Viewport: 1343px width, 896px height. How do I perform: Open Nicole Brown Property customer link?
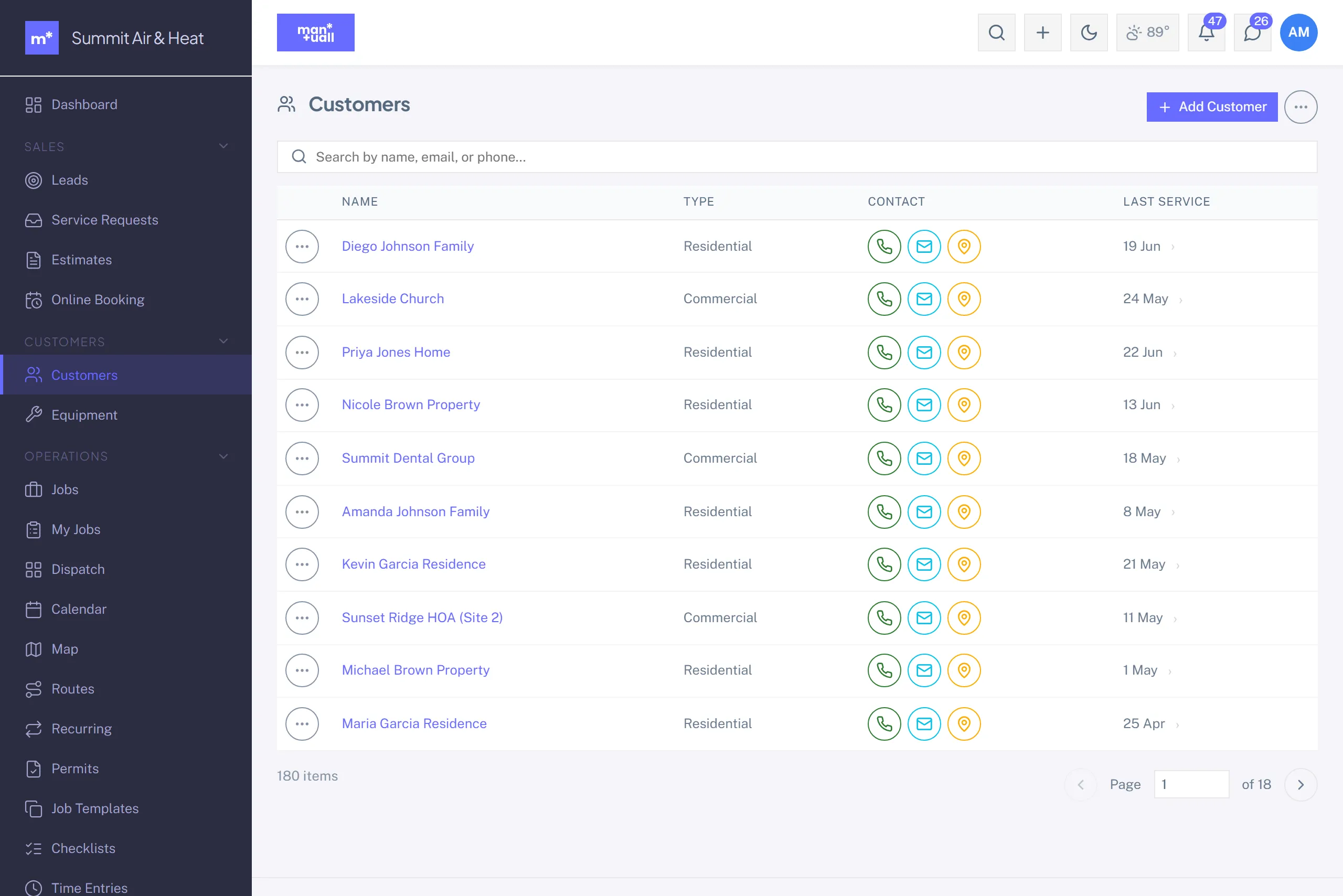tap(410, 404)
